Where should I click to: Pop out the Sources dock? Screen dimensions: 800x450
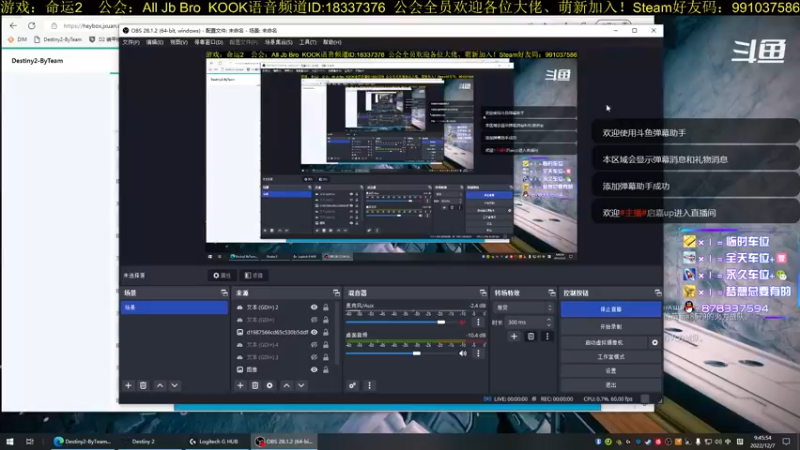tap(336, 293)
